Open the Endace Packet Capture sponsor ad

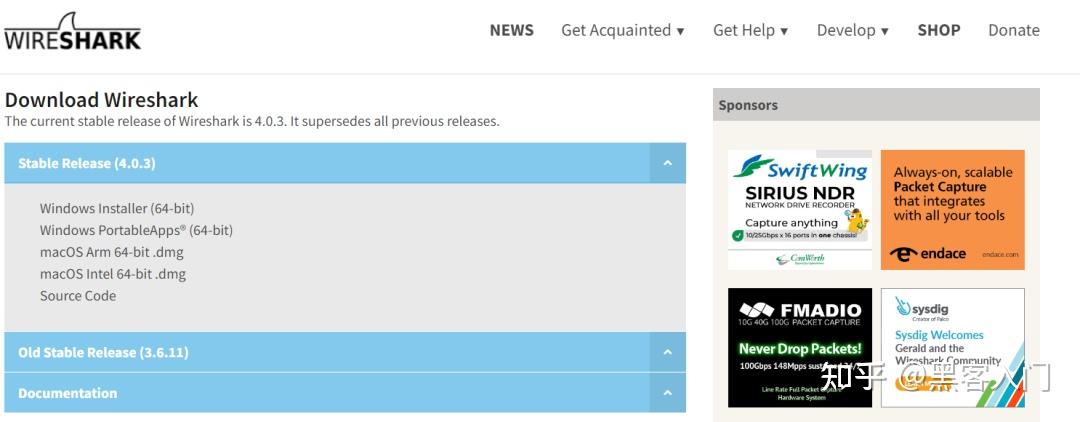(952, 209)
